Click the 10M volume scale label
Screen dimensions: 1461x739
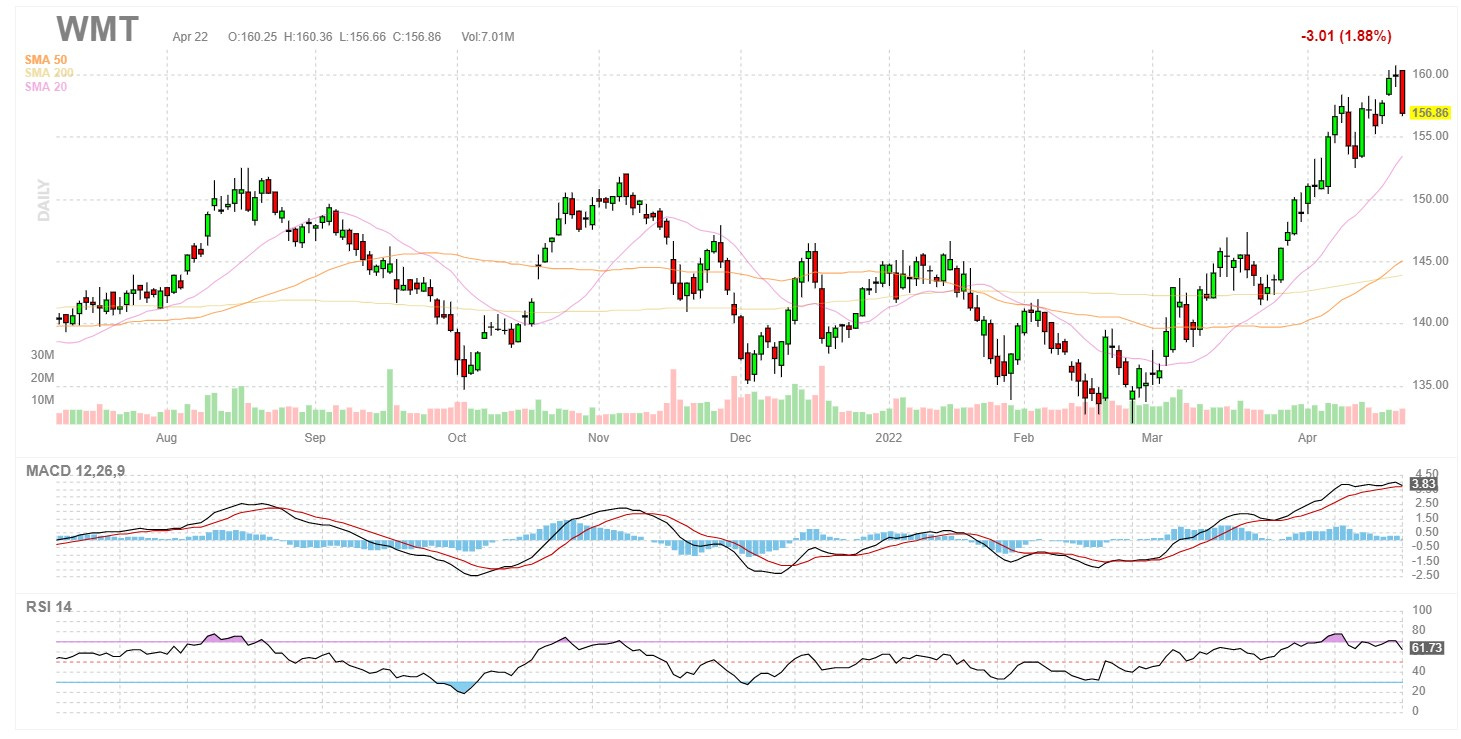[42, 400]
